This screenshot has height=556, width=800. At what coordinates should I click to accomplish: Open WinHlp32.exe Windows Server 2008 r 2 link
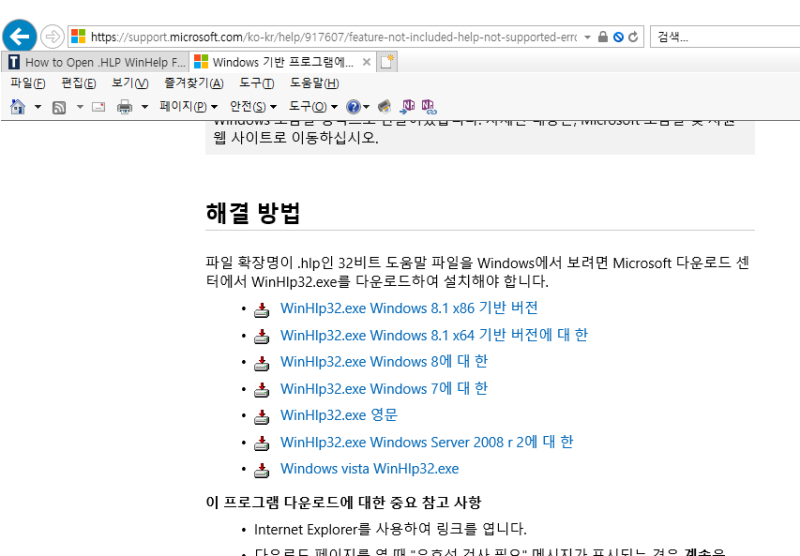[x=427, y=442]
